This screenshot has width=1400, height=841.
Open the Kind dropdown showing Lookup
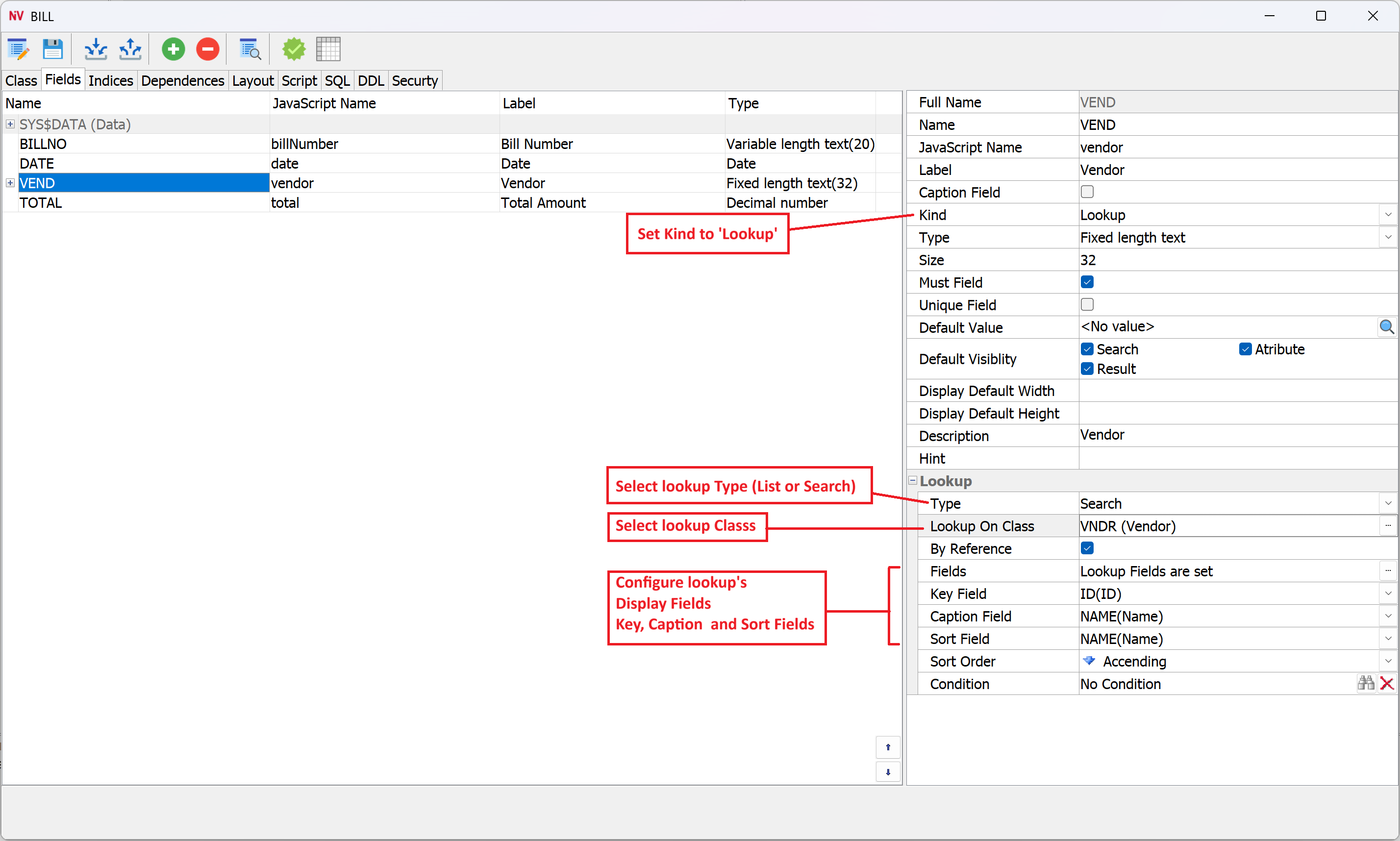(x=1388, y=215)
